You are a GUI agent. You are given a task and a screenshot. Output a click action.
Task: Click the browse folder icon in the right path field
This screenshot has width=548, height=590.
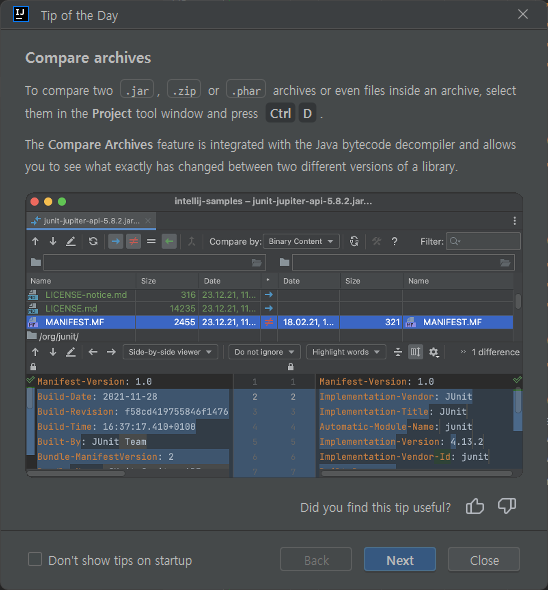pos(505,263)
